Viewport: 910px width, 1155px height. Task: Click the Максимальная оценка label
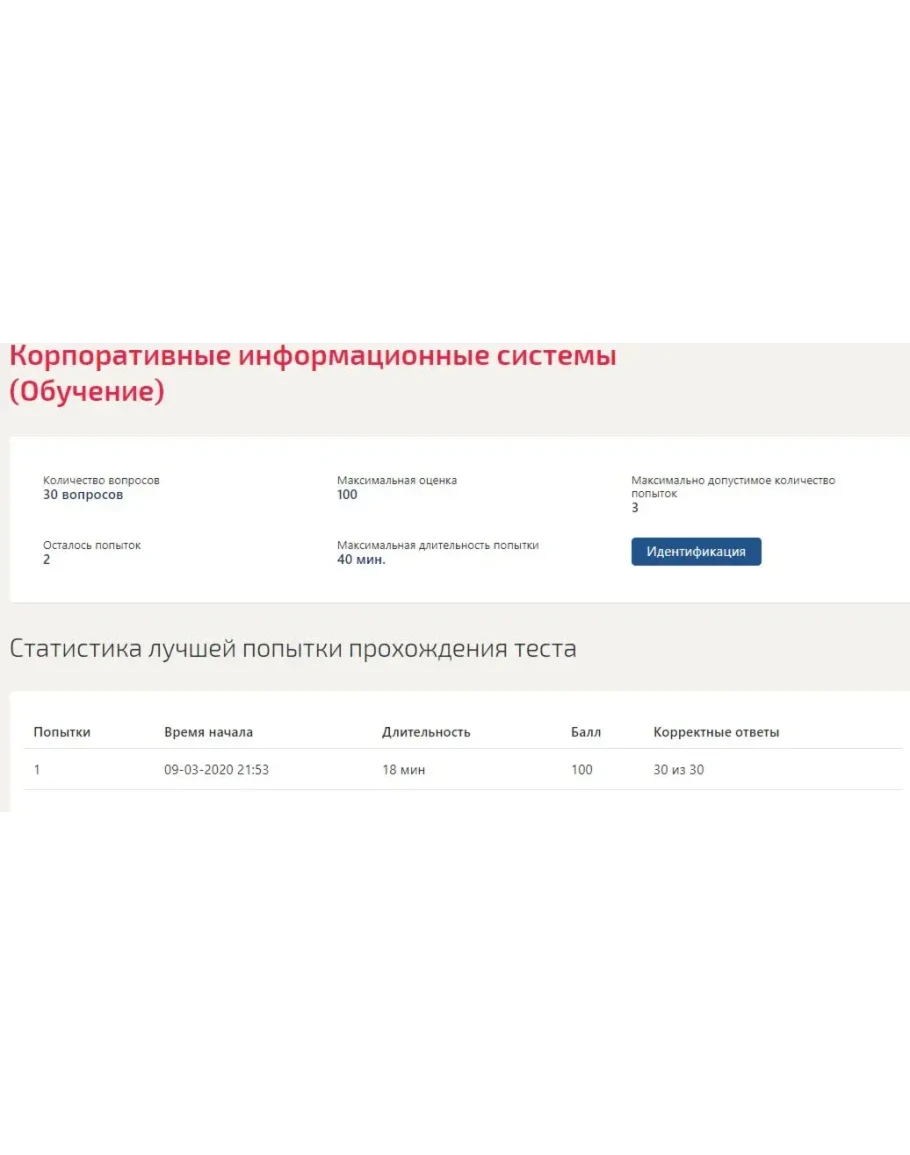[396, 480]
